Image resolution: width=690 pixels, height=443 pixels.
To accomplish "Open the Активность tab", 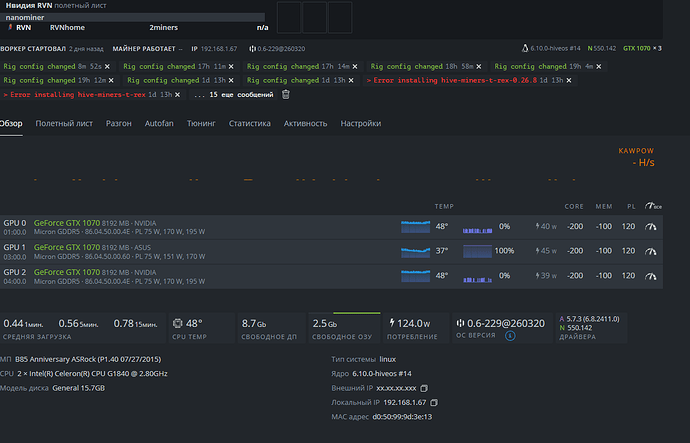I will coord(305,124).
